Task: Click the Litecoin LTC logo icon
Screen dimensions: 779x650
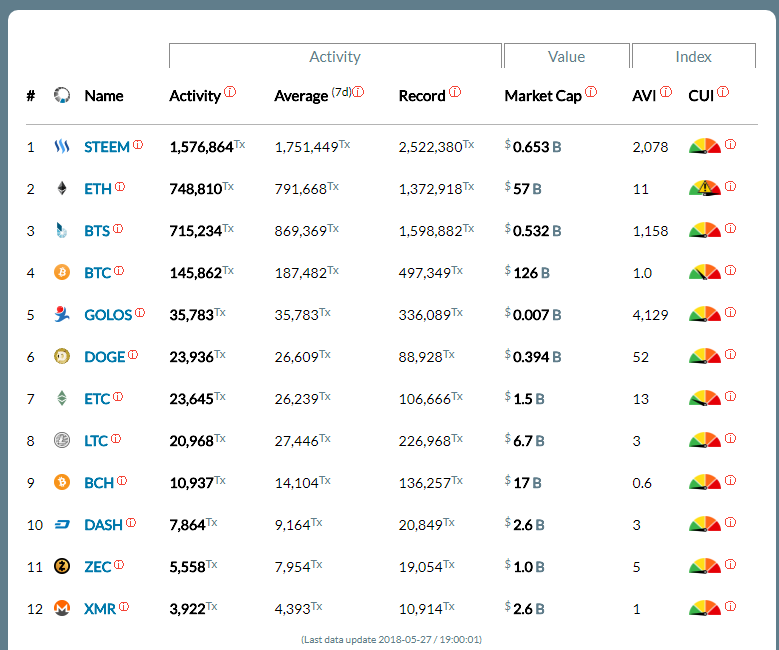Action: (62, 440)
